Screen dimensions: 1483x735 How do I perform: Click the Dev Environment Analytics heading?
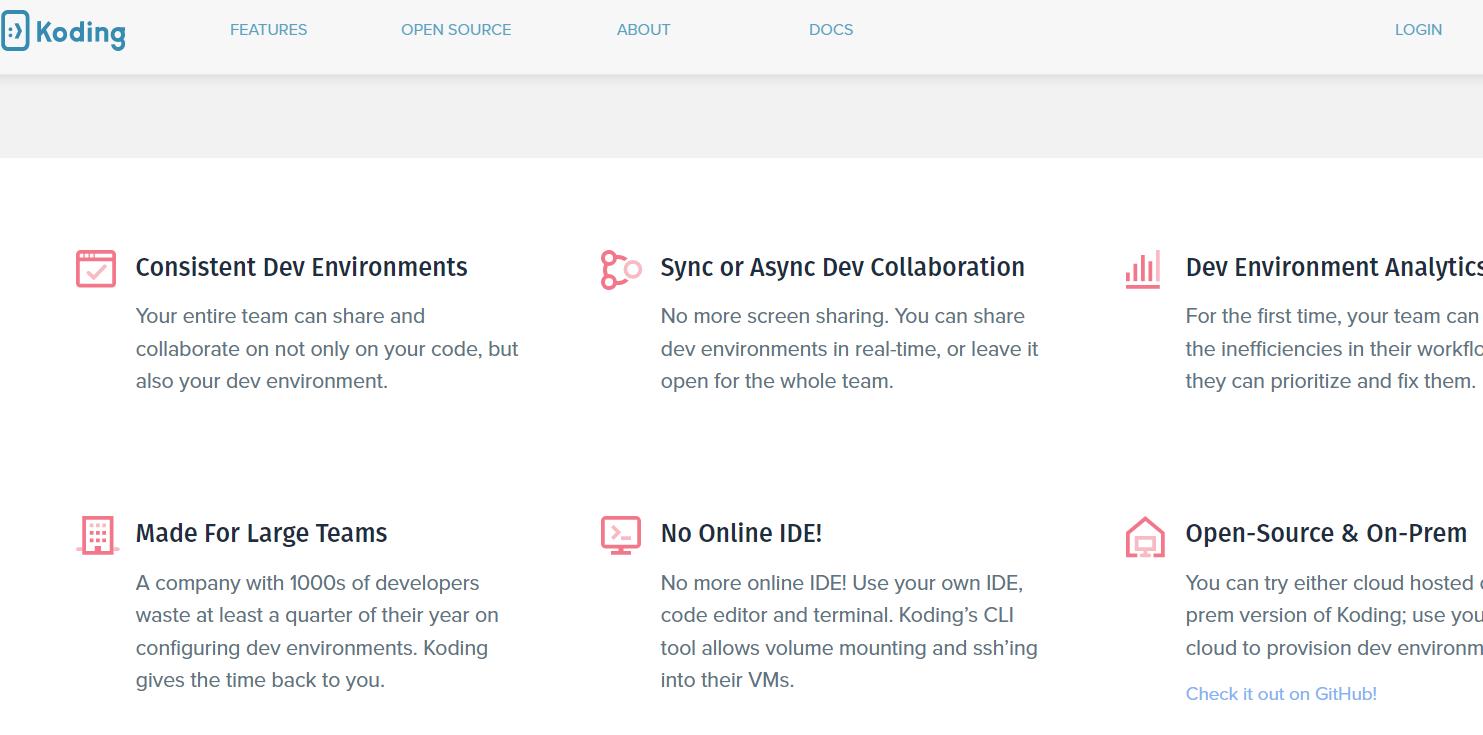[1334, 267]
